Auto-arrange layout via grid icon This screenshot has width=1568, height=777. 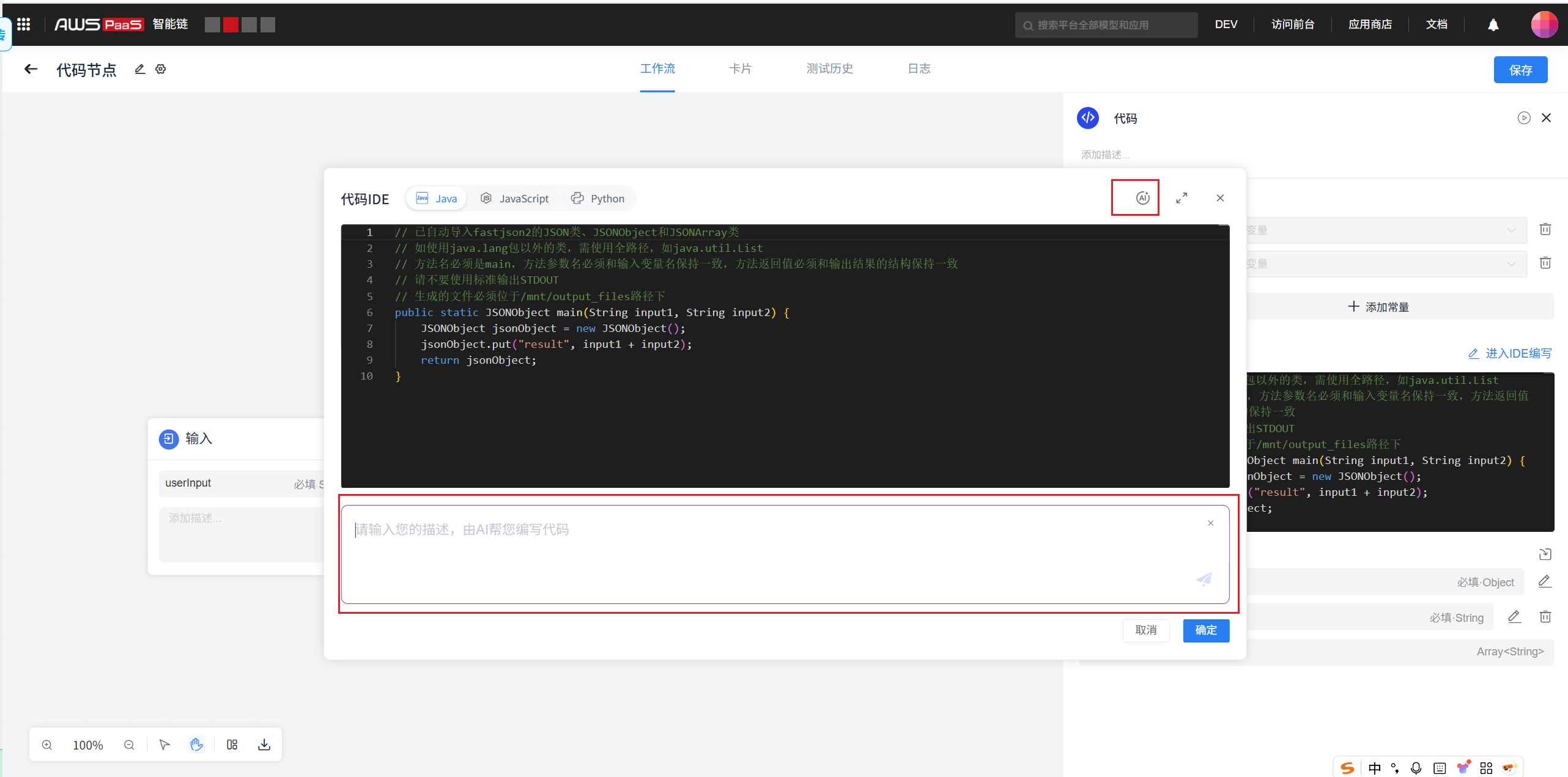[232, 745]
